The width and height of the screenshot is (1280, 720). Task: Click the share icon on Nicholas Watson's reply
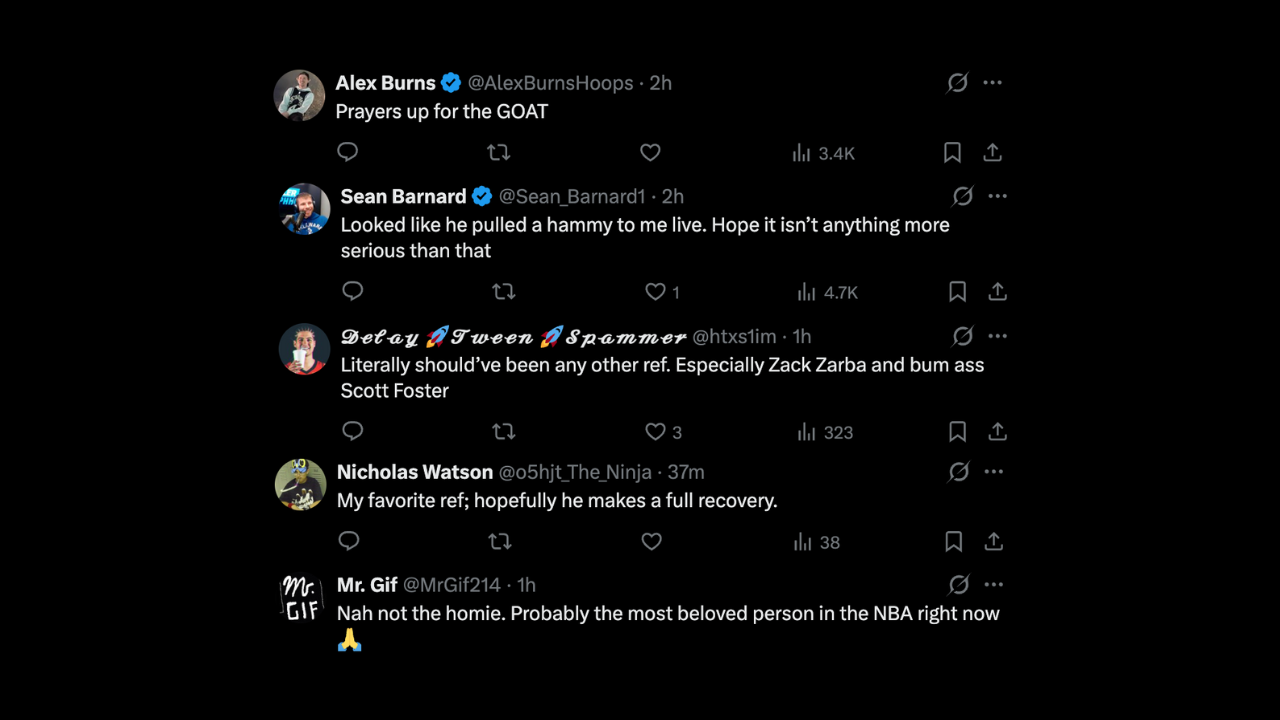click(993, 541)
